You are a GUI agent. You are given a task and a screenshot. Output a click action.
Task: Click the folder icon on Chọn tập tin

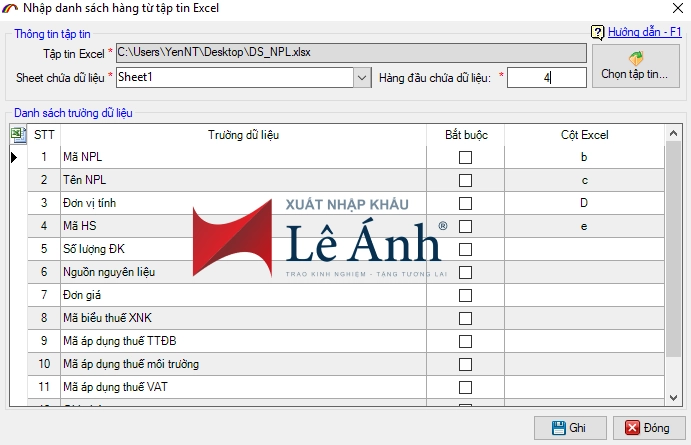coord(634,57)
